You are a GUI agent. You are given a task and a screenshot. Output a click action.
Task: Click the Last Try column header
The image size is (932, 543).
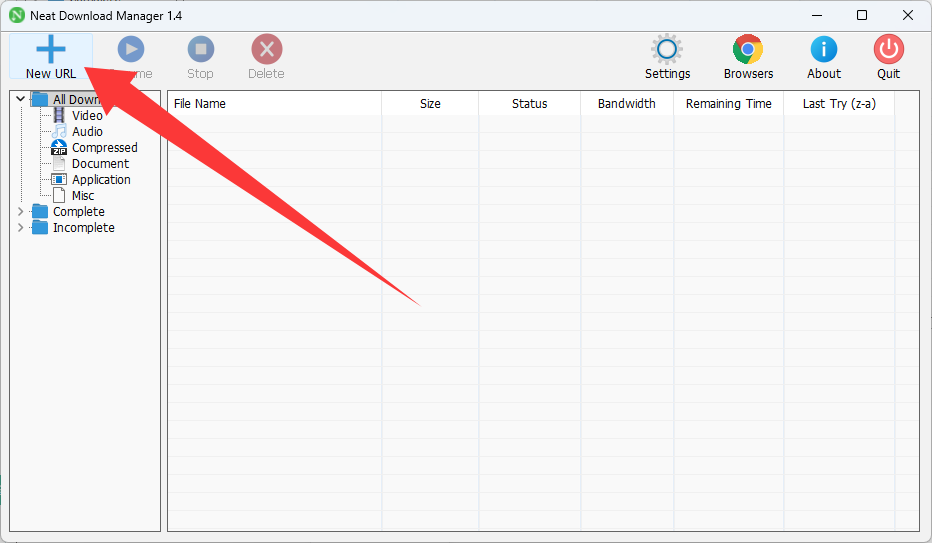(x=839, y=104)
